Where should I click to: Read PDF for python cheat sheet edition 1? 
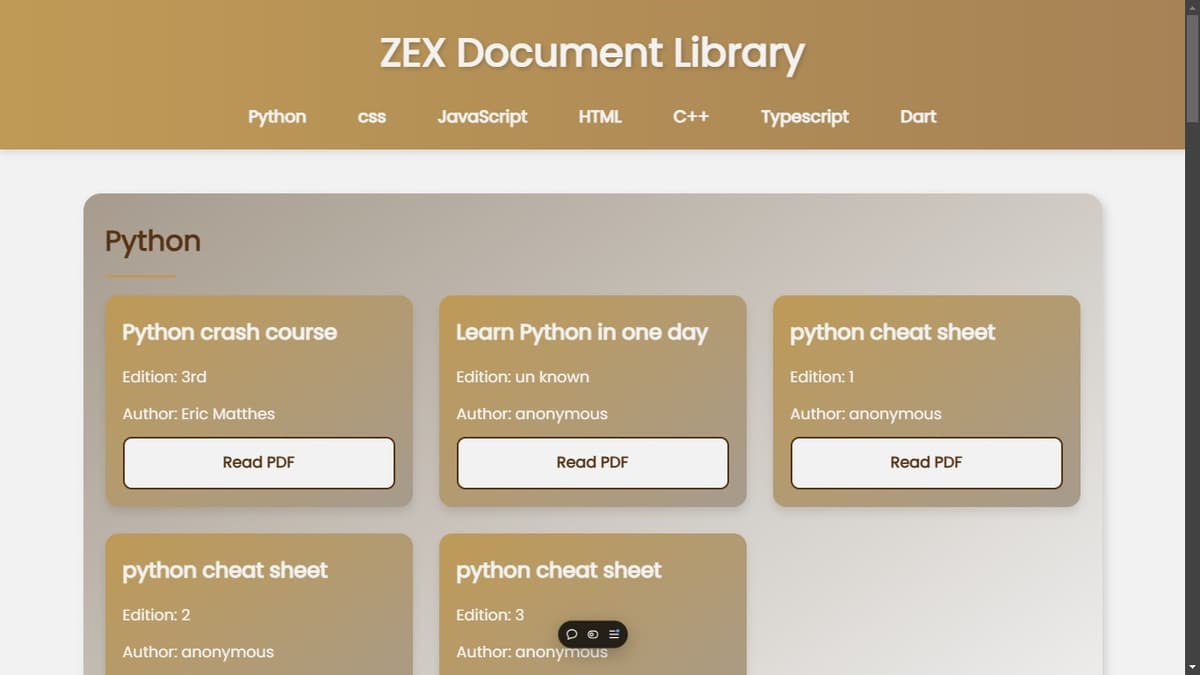925,462
